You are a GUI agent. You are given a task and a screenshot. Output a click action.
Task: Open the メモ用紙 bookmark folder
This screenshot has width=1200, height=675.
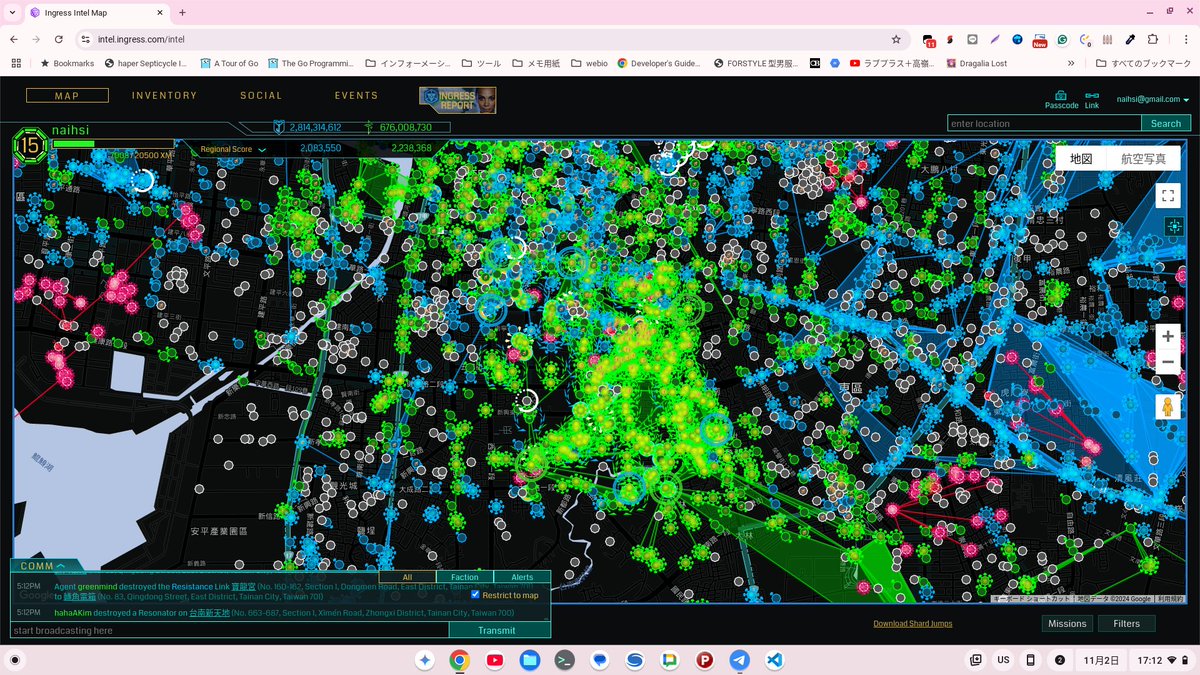(x=536, y=63)
